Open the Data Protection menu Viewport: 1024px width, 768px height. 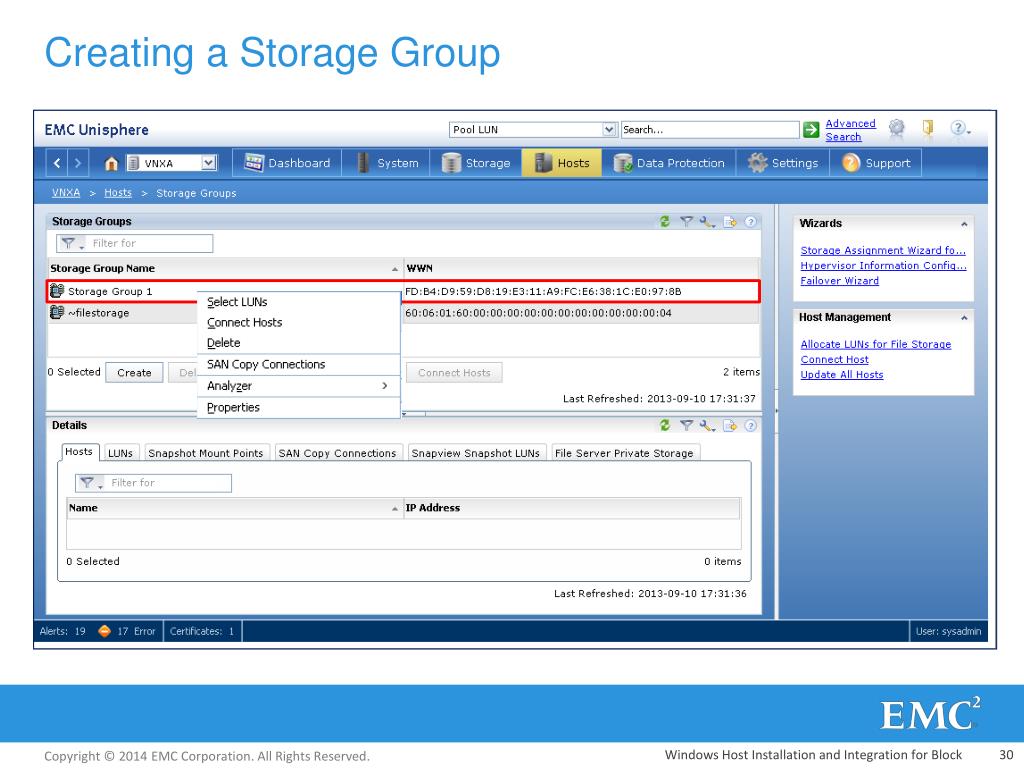(x=669, y=163)
